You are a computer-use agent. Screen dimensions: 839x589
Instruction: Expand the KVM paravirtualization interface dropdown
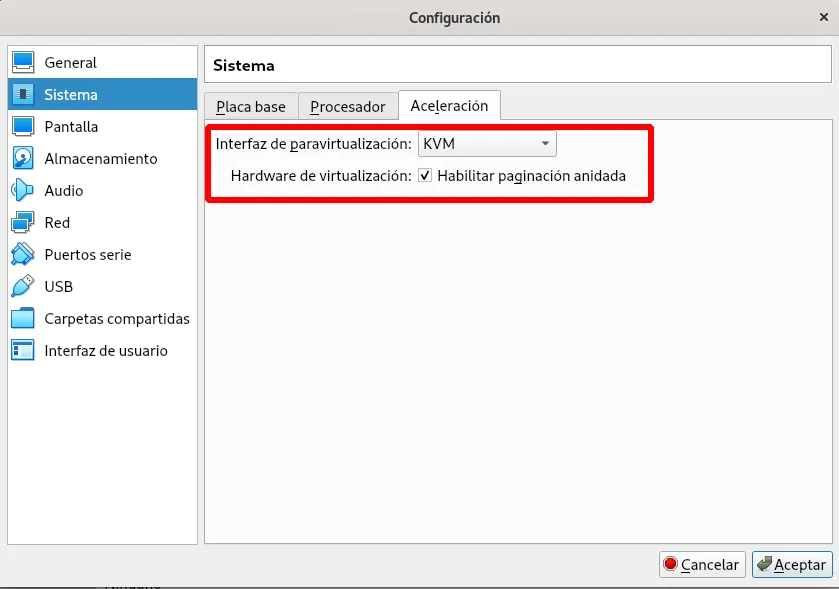[x=487, y=144]
